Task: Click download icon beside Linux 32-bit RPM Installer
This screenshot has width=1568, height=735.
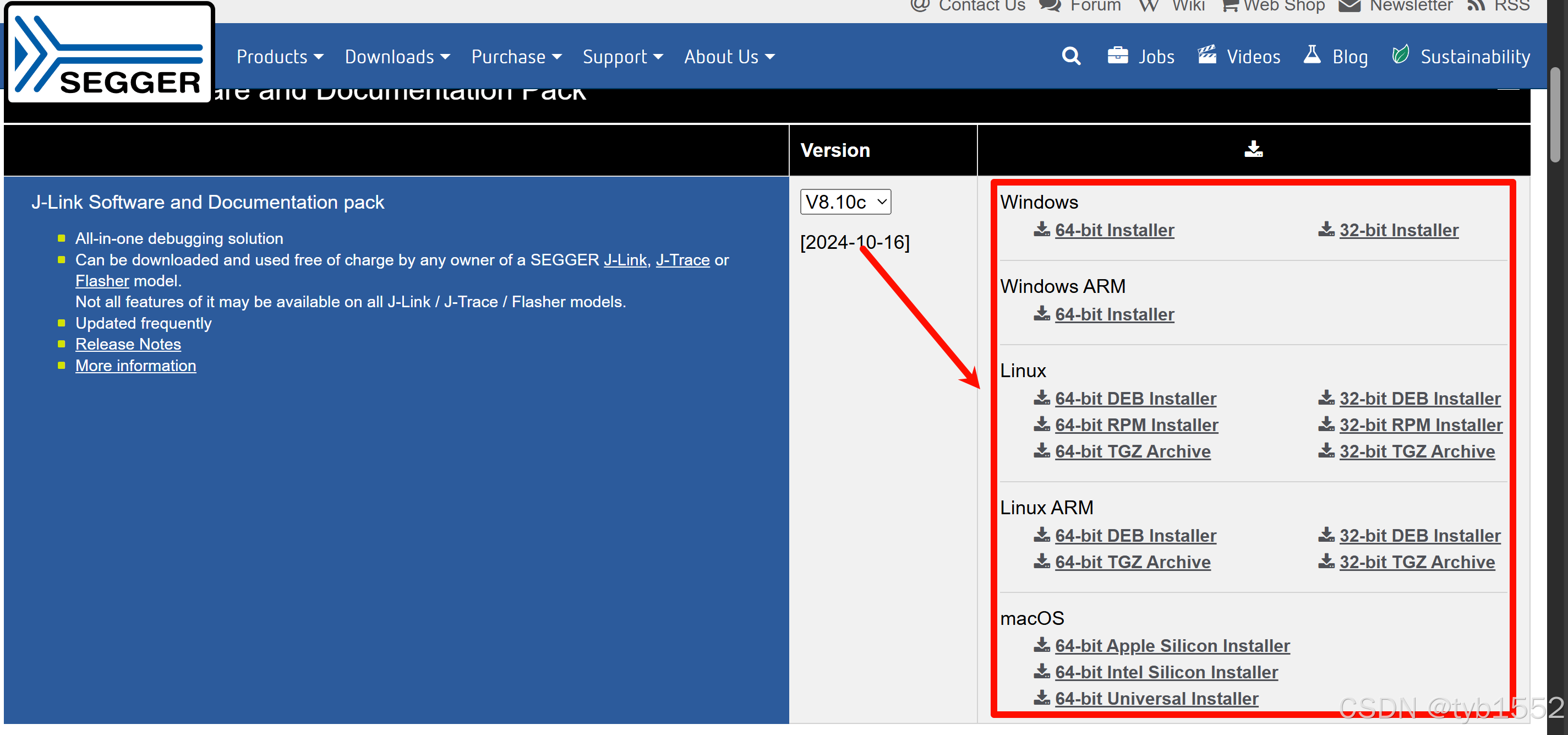Action: pyautogui.click(x=1326, y=424)
